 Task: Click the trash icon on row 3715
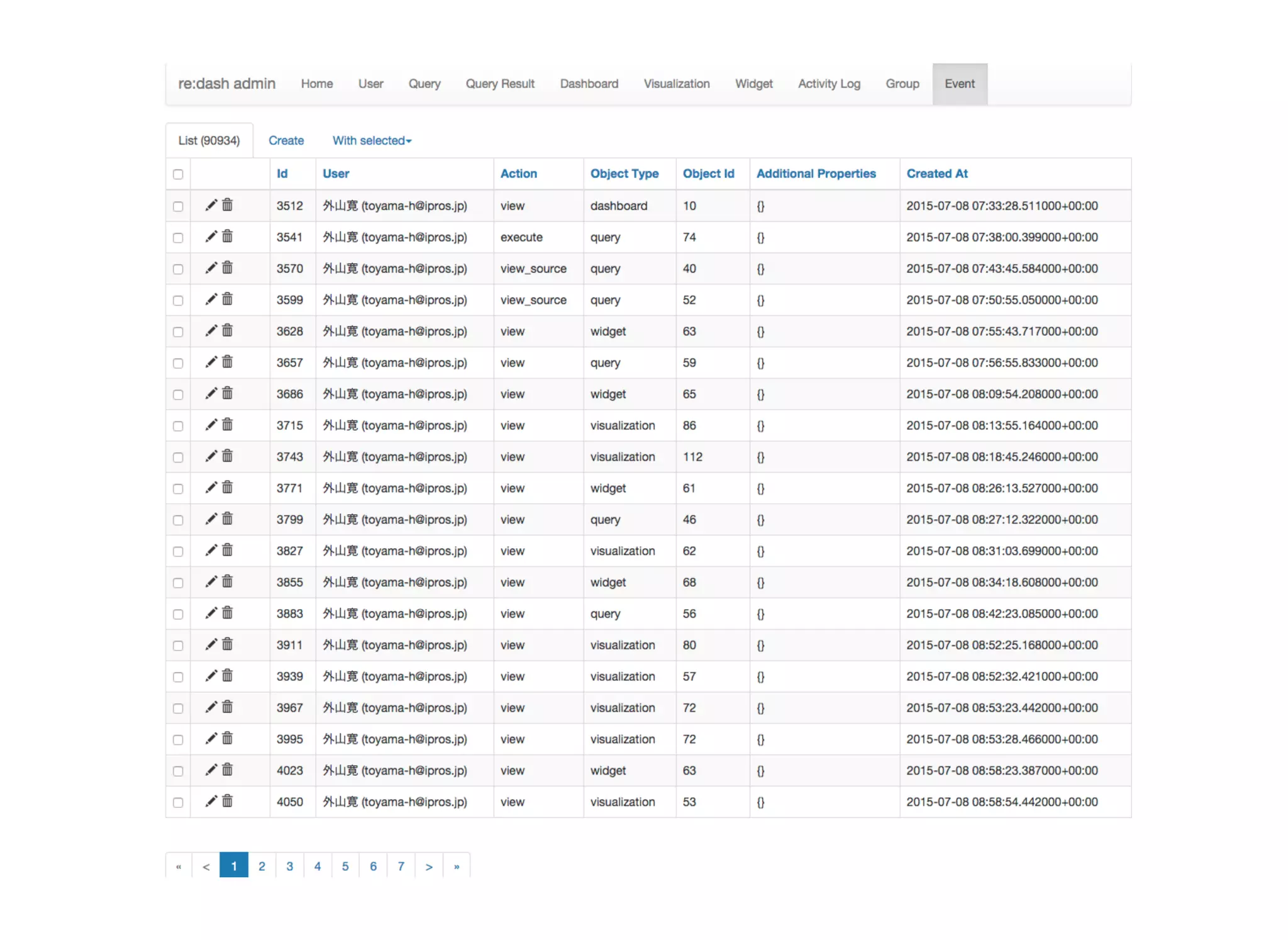pyautogui.click(x=228, y=425)
